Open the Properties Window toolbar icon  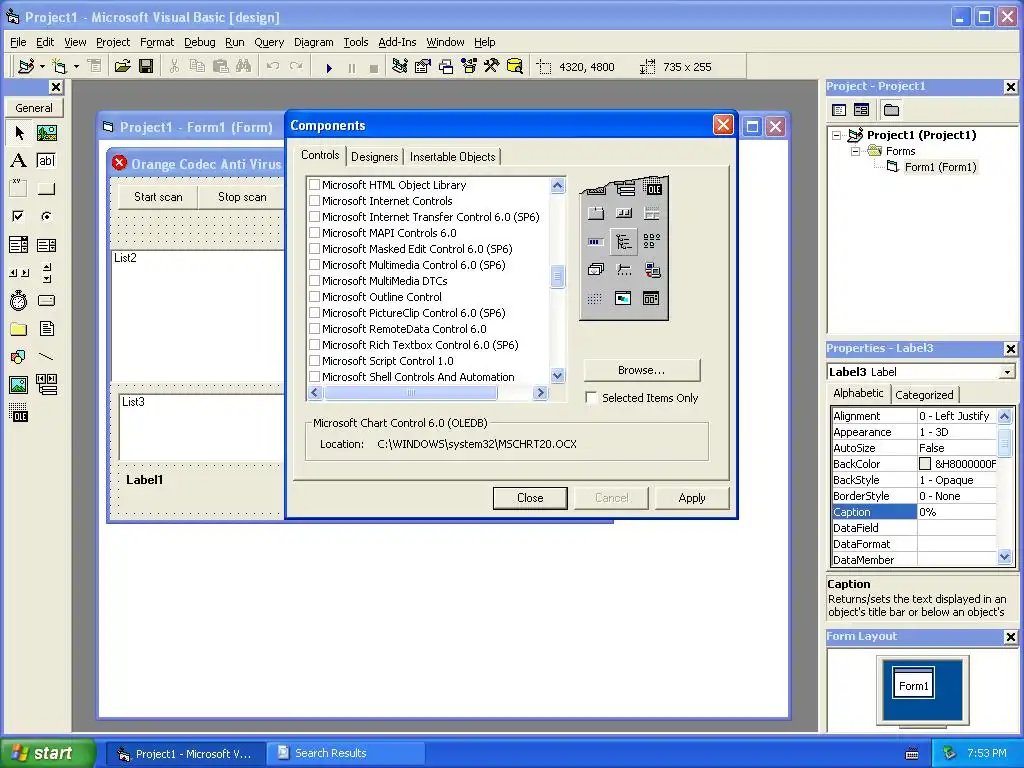click(423, 67)
